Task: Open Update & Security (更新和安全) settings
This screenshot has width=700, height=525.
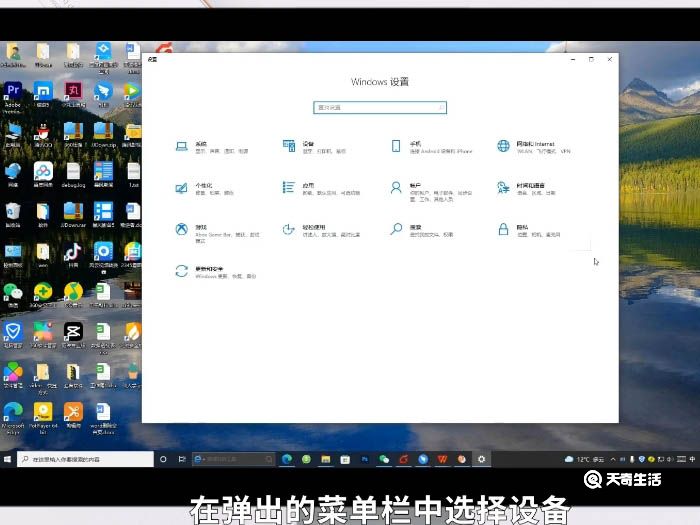Action: [216, 272]
